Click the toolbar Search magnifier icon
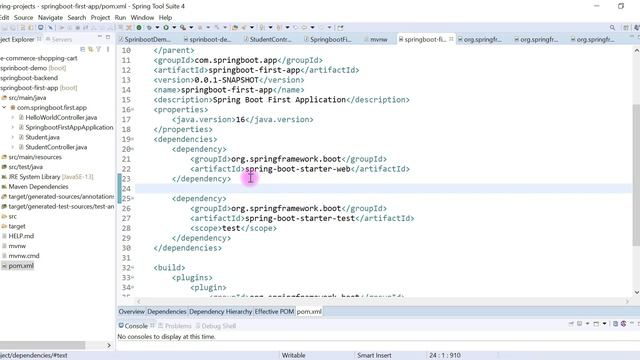640x360 pixels. (612, 27)
